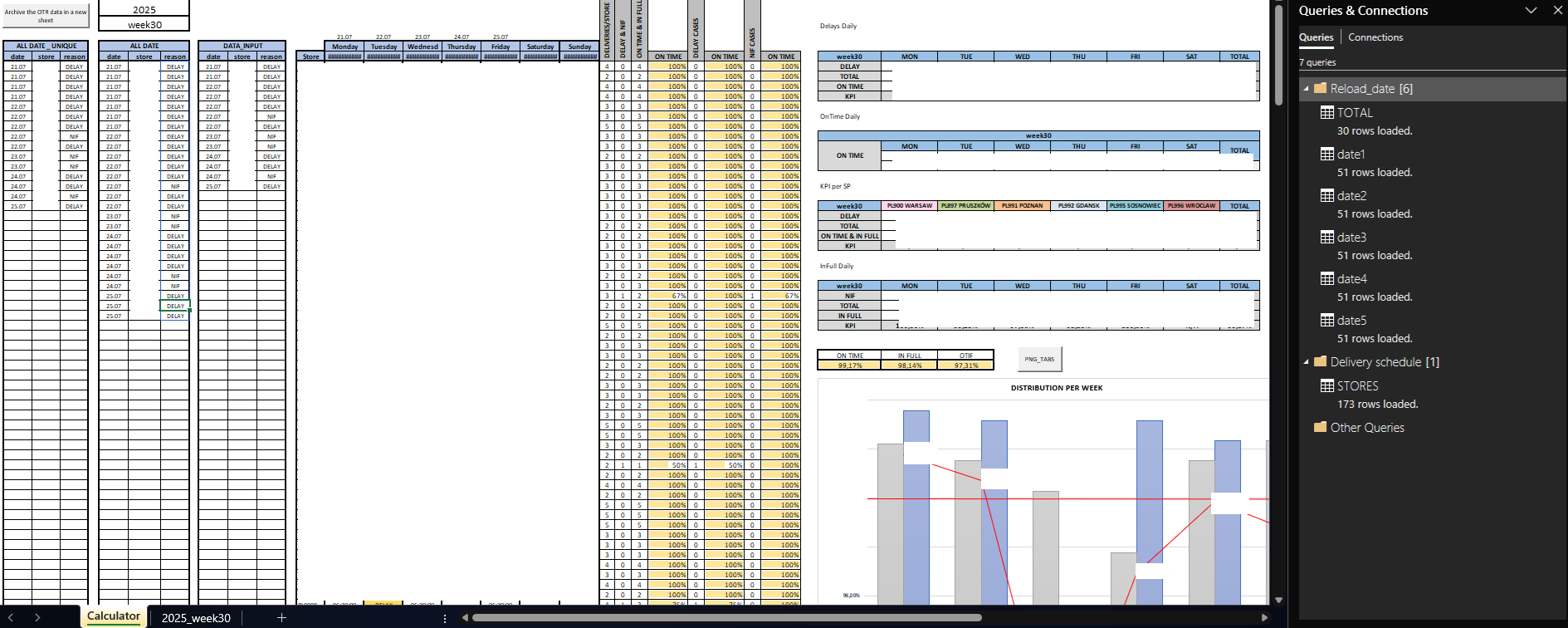Select the date5 query table icon

1327,320
